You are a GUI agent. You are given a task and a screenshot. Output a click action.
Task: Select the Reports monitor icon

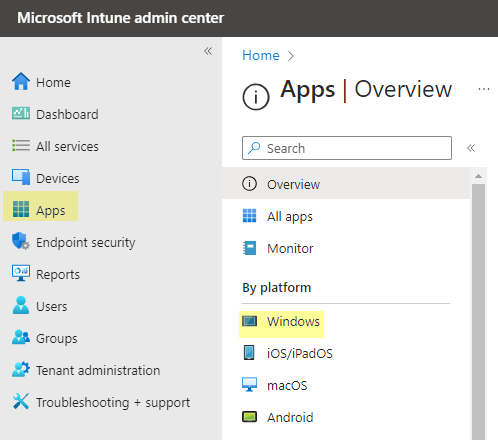(x=21, y=273)
